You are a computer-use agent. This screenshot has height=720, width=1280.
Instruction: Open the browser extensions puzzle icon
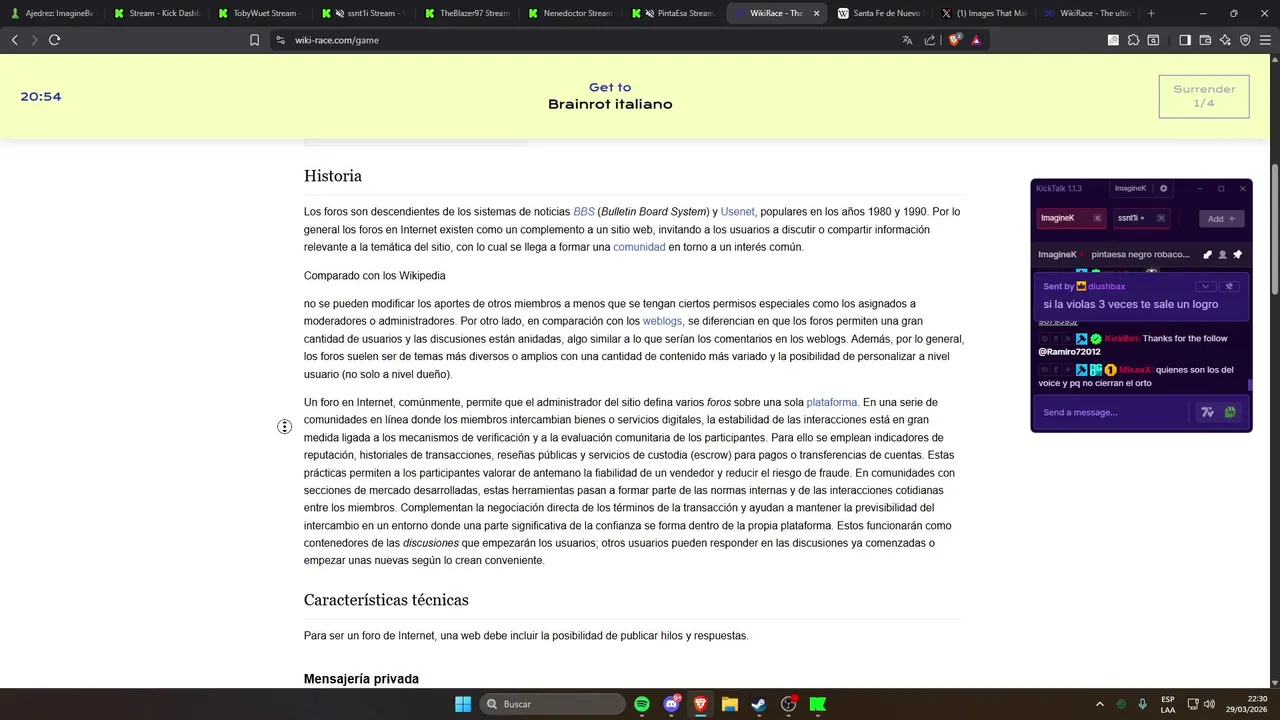click(x=1133, y=40)
